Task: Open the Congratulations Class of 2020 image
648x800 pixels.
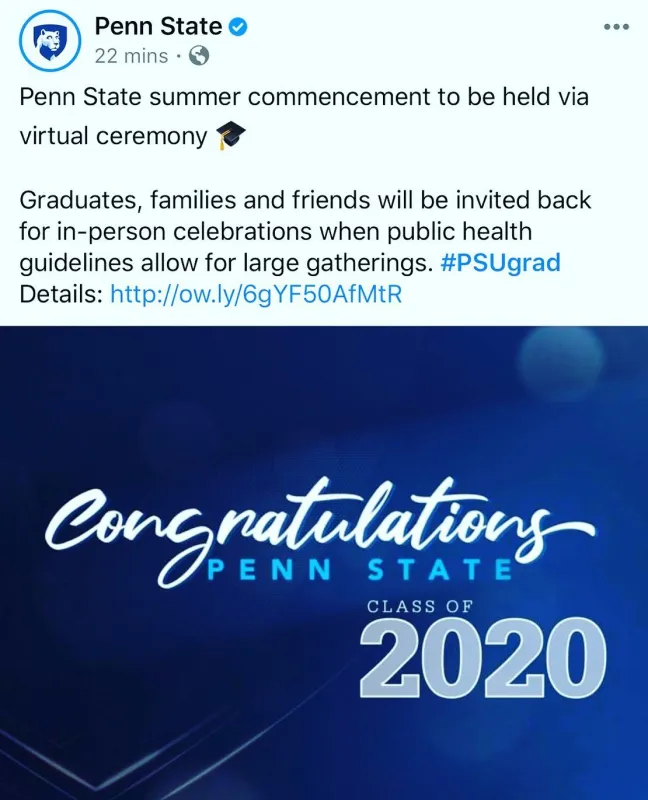Action: tap(324, 563)
